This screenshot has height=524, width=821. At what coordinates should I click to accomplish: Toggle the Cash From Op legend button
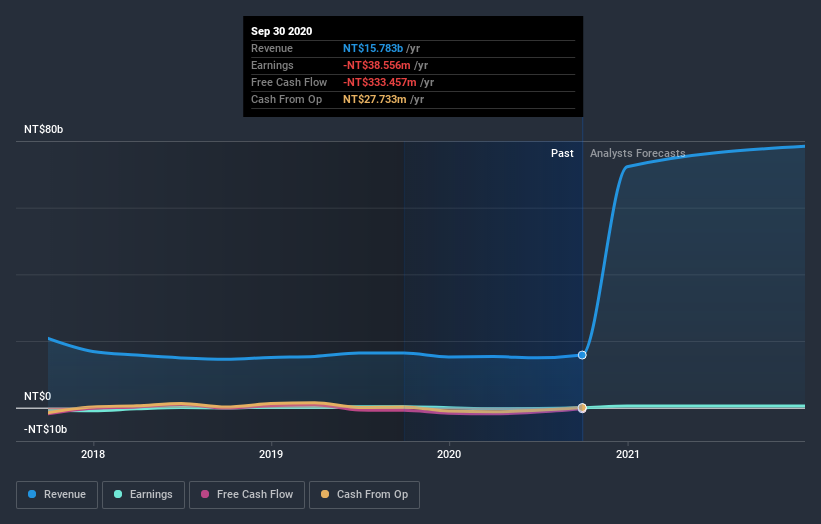364,495
